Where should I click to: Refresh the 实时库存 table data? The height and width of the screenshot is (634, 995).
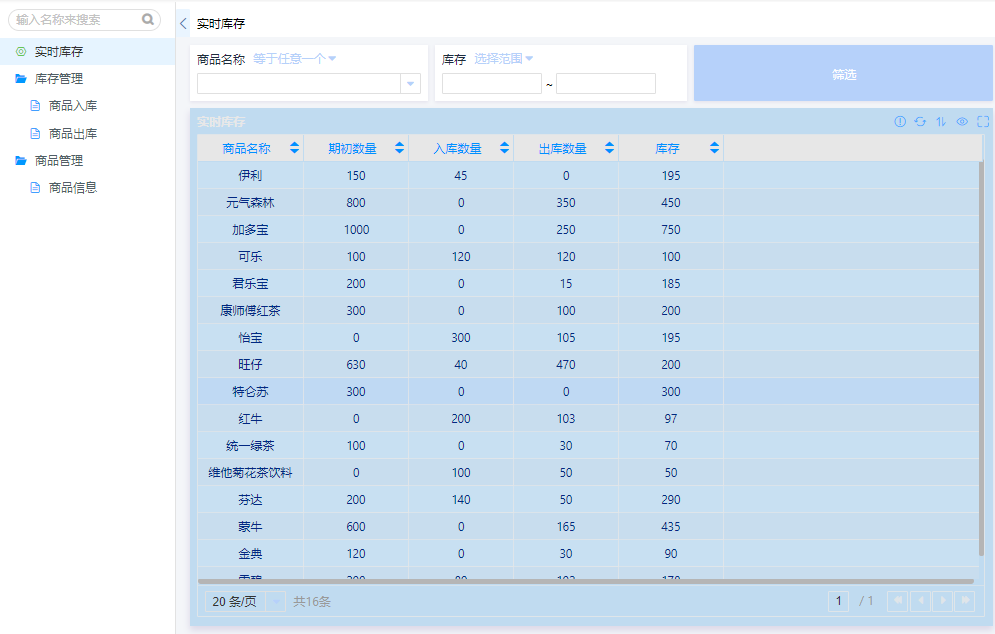pyautogui.click(x=920, y=122)
